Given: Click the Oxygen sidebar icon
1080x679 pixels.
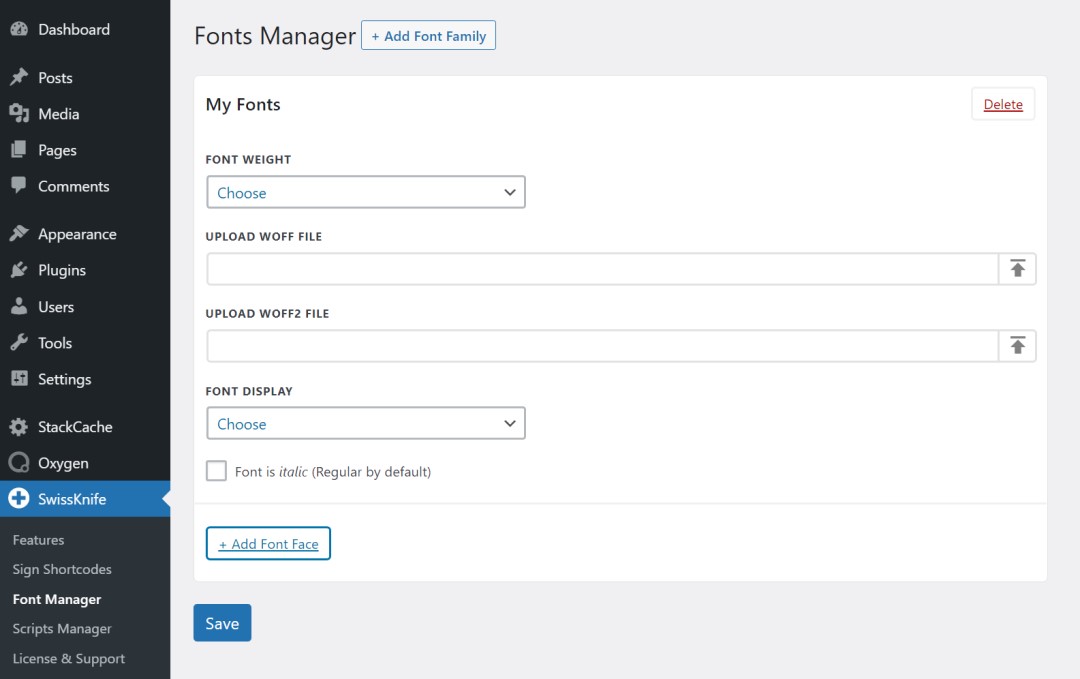Looking at the screenshot, I should [x=18, y=463].
